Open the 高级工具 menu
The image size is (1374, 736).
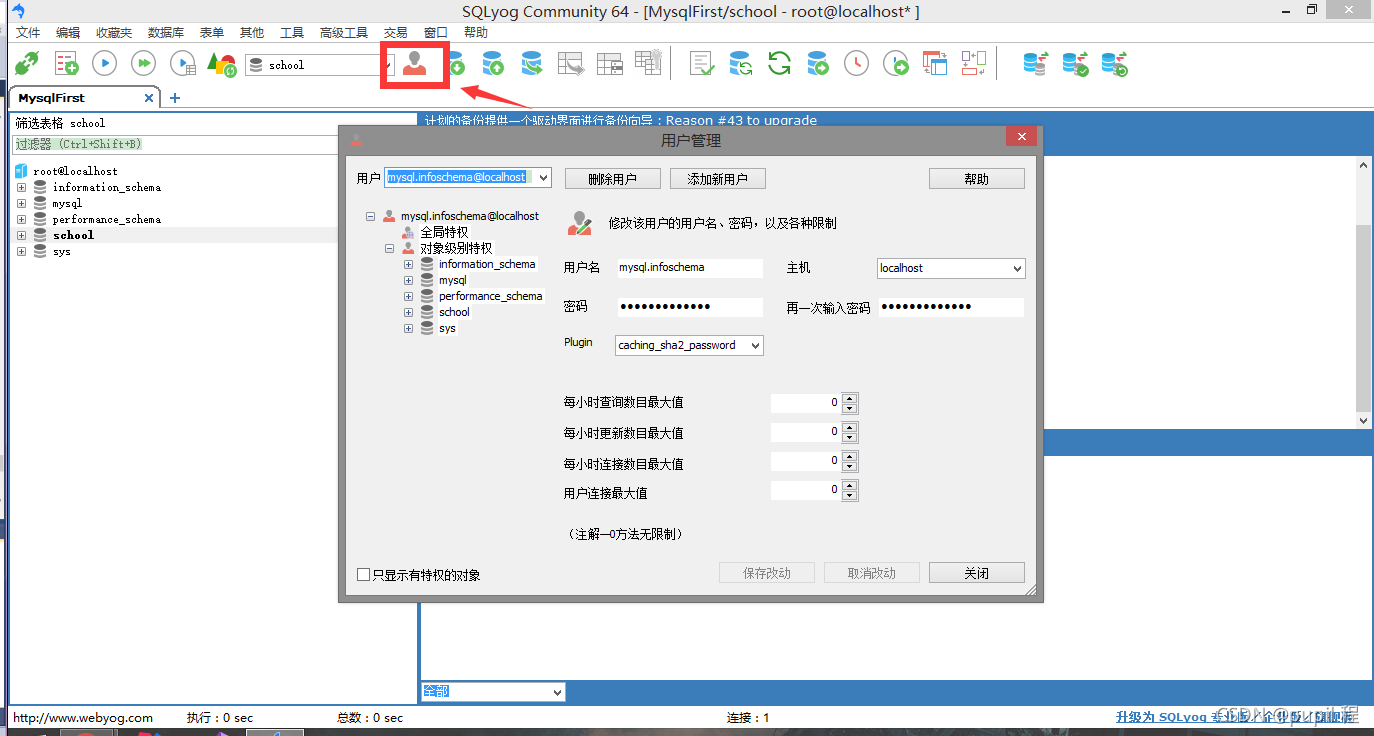[344, 33]
